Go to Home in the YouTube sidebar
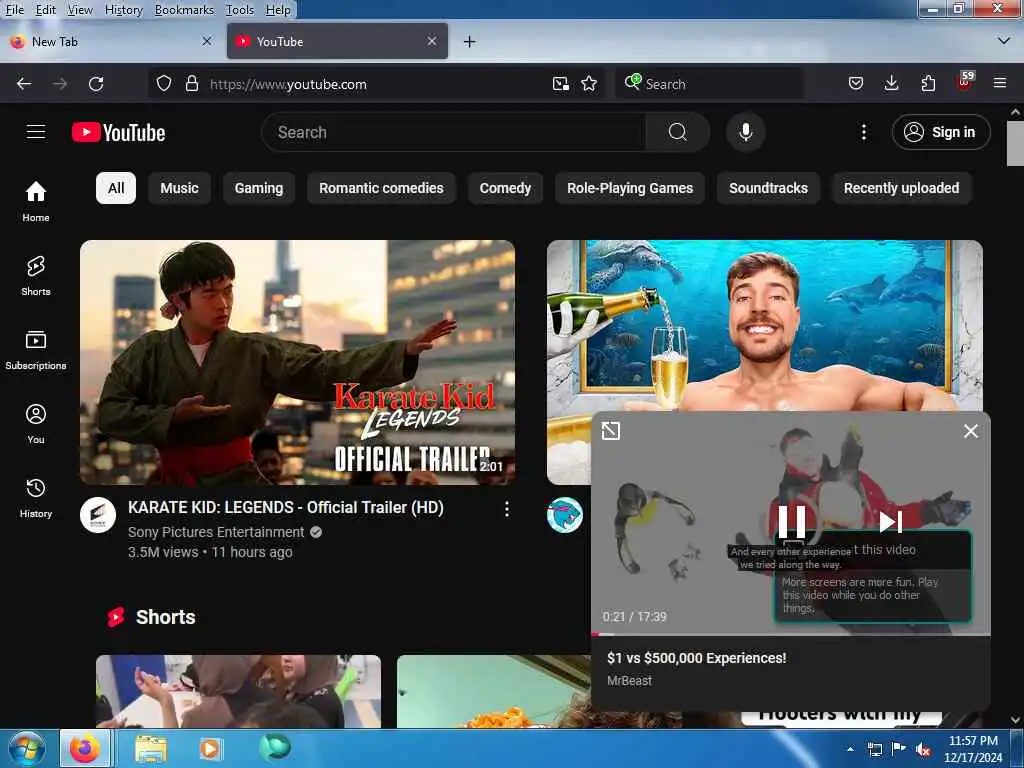 pos(36,202)
